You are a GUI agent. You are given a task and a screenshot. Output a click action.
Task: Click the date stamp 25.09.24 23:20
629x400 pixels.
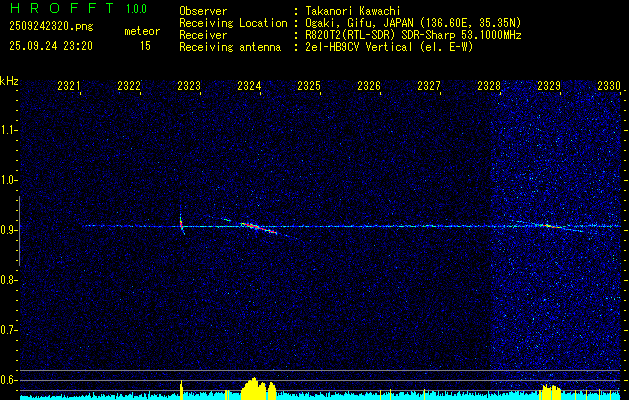51,46
